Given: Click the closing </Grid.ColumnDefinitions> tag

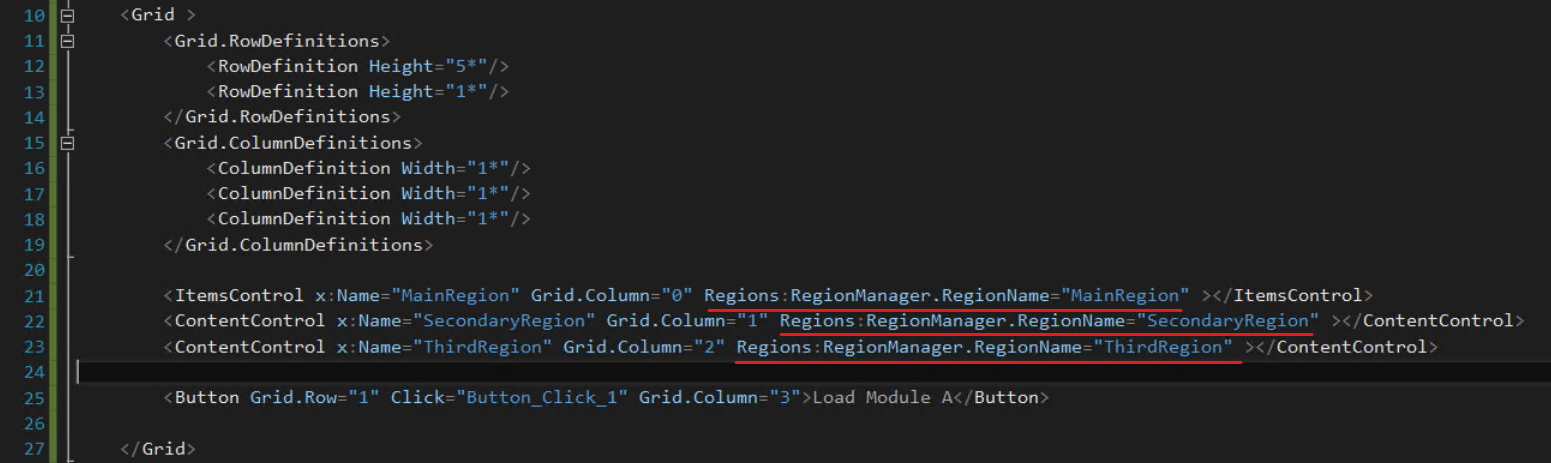Looking at the screenshot, I should coord(298,245).
